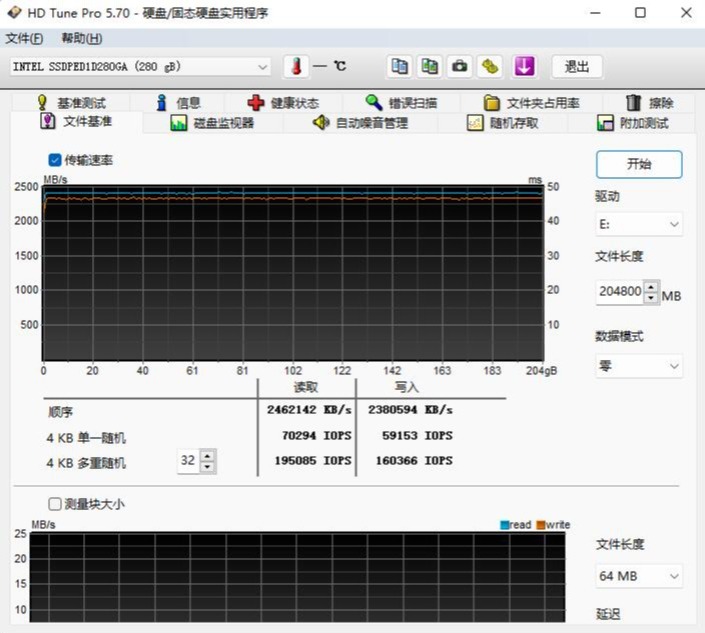
Task: Open the 驱动 E: drive dropdown
Action: coord(639,225)
